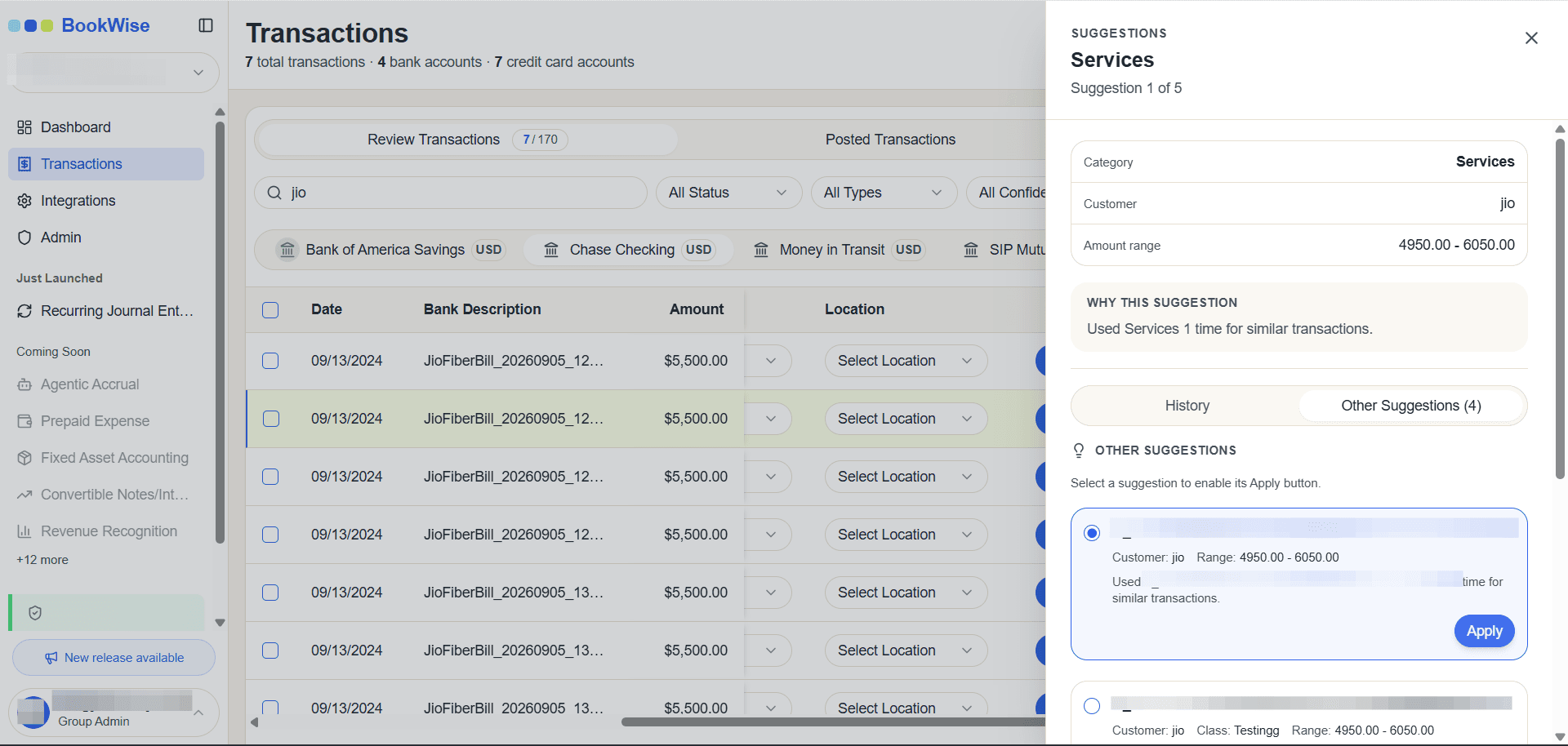The height and width of the screenshot is (746, 1568).
Task: Expand the Group Admin user menu
Action: coord(114,713)
